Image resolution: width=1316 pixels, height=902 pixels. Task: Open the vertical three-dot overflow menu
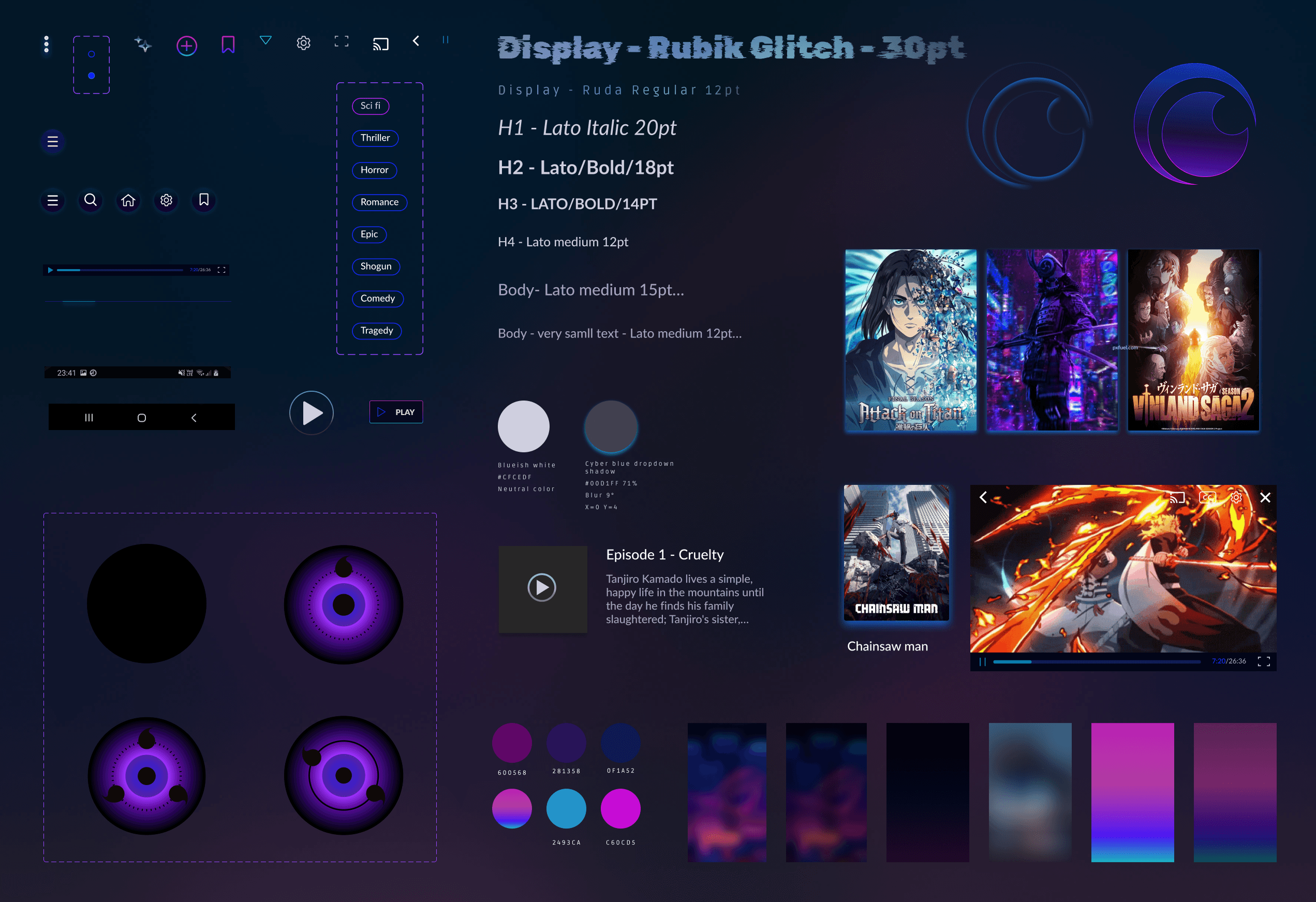pos(47,44)
